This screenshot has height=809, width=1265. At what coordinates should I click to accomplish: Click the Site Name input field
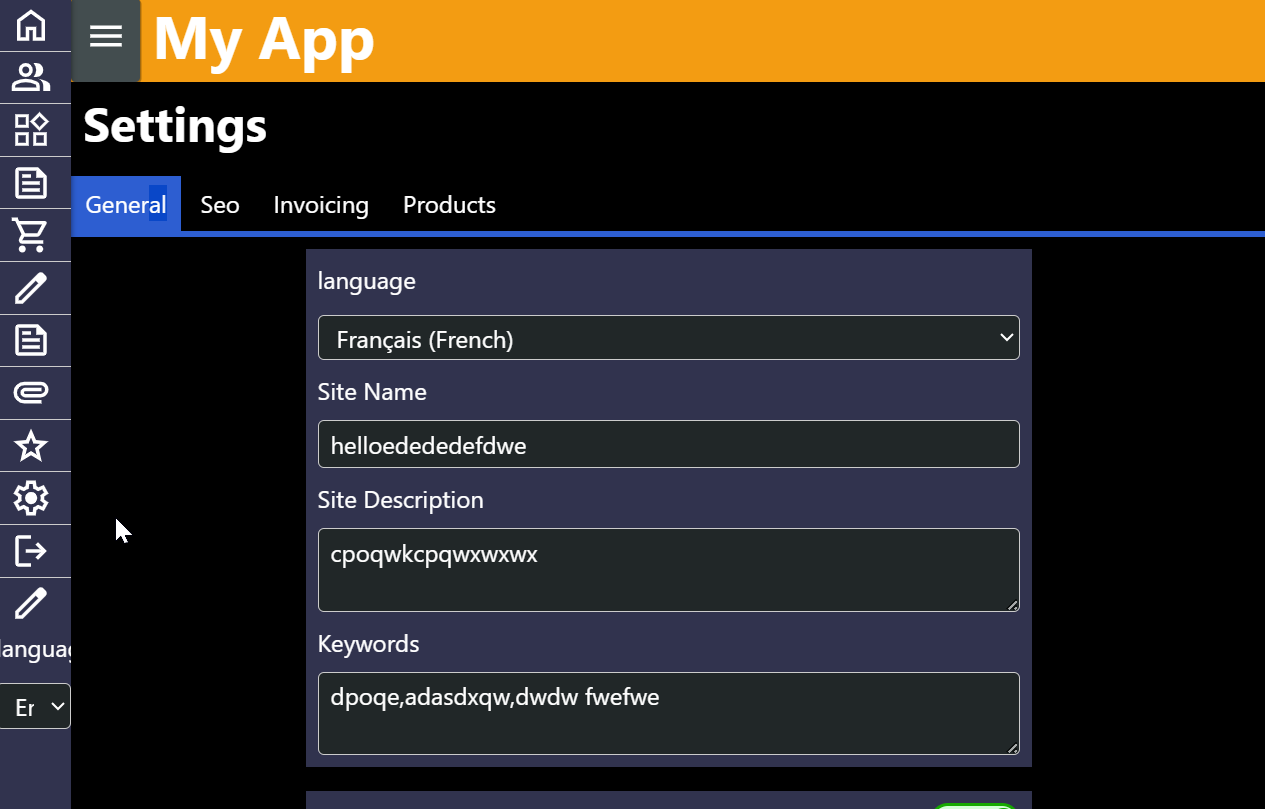pos(668,445)
